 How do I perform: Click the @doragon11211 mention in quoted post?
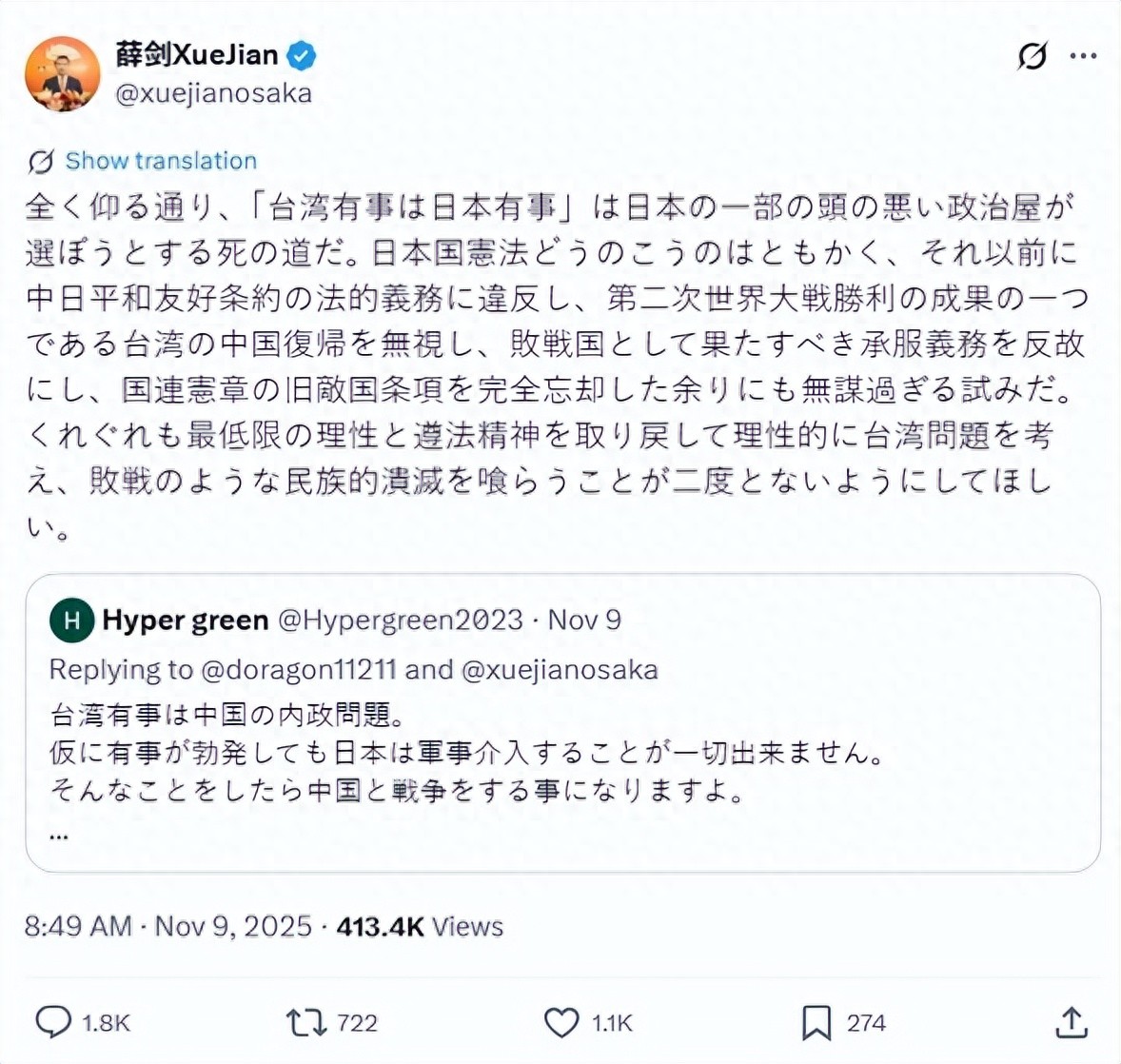(299, 670)
